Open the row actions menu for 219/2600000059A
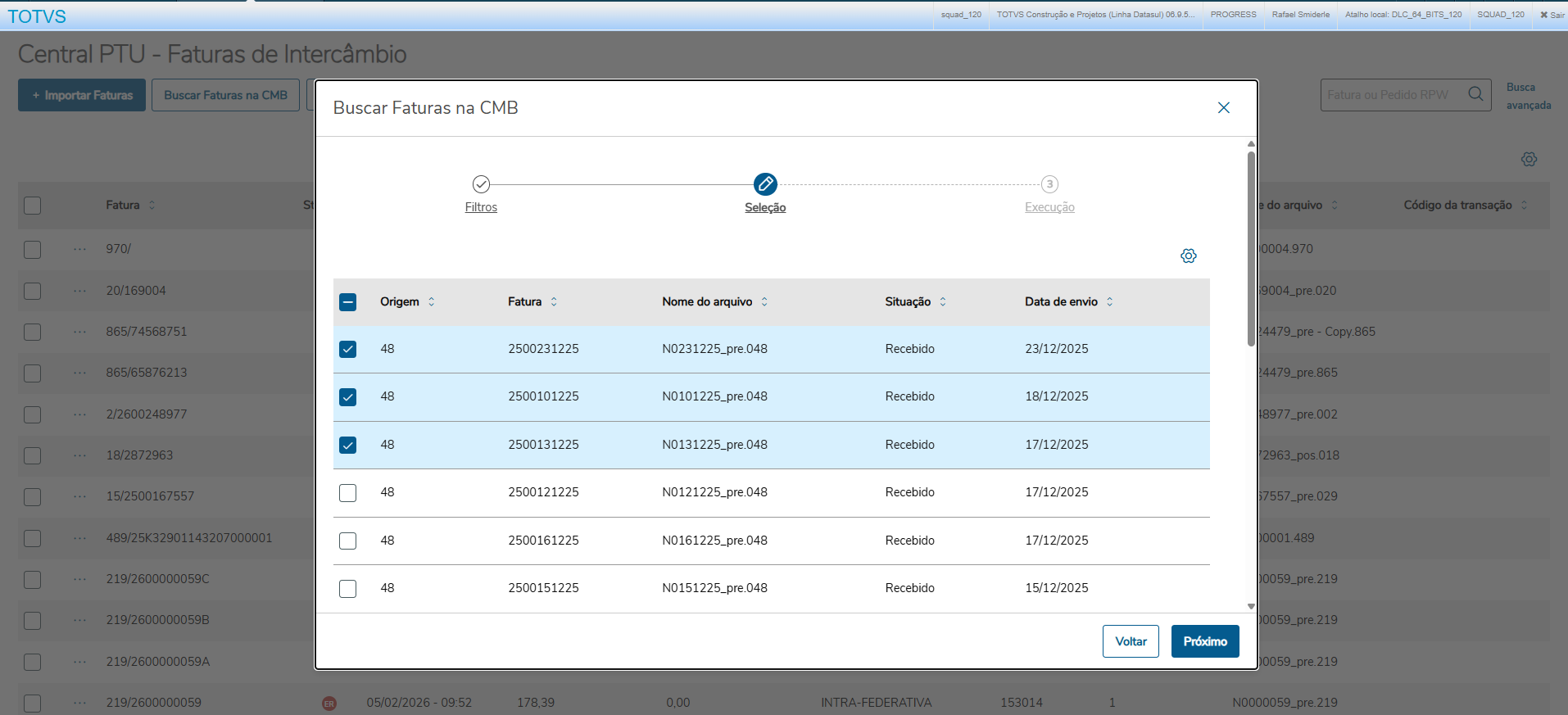 click(x=79, y=662)
